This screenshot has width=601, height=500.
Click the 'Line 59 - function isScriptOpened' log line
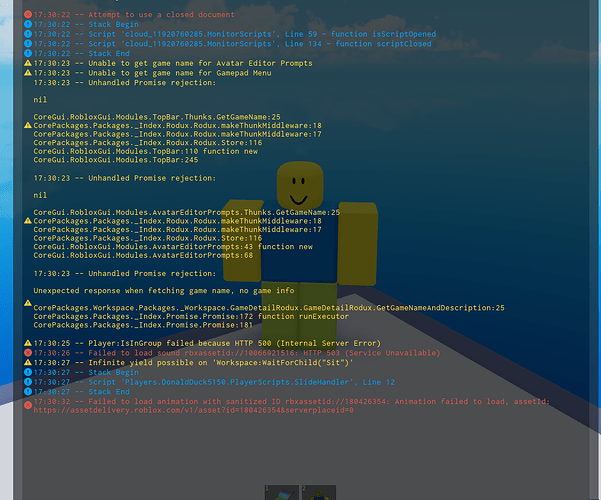point(235,34)
